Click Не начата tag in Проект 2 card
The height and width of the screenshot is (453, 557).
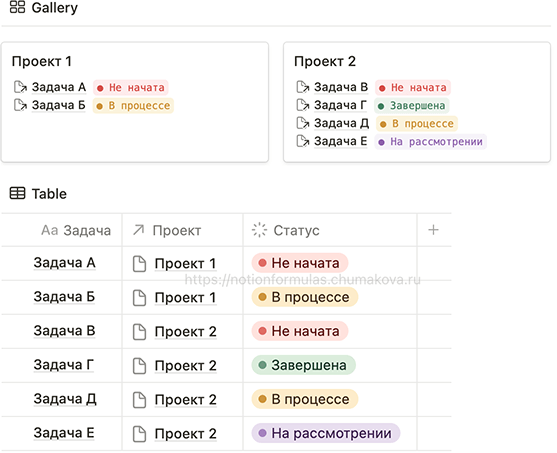point(413,87)
